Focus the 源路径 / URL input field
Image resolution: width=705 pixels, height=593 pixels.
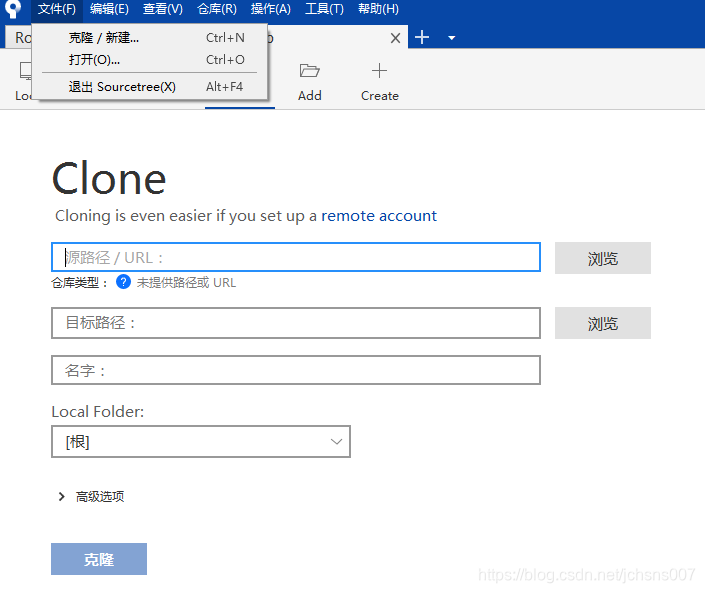pos(296,257)
